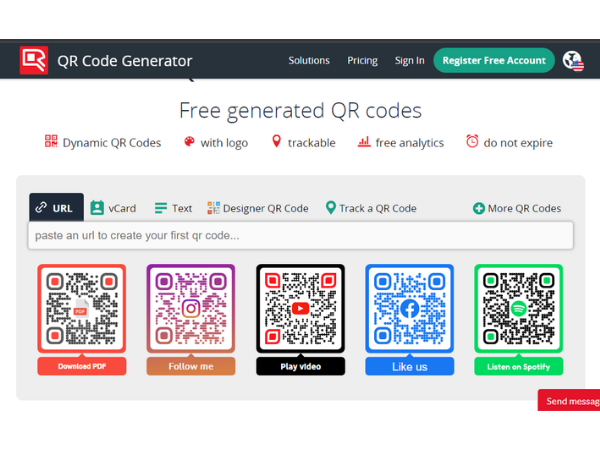Click the link chain icon in URL tab

pos(41,207)
